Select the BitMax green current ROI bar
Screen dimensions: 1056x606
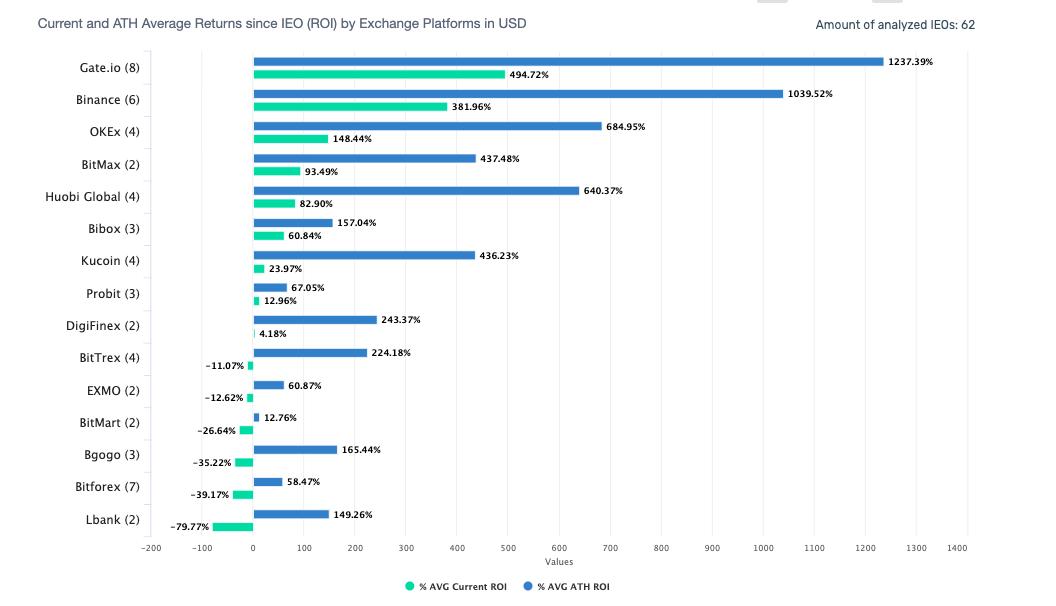coord(277,172)
